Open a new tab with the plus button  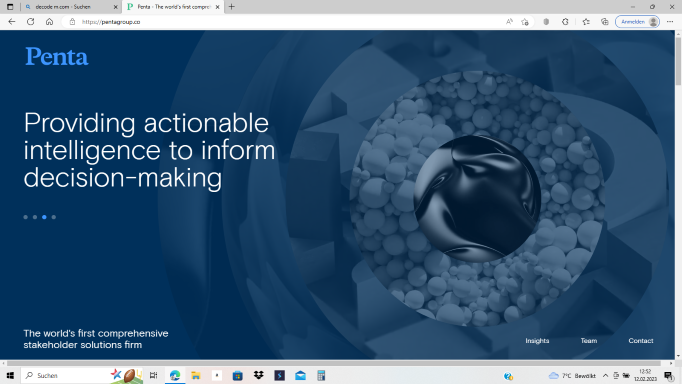(x=231, y=7)
